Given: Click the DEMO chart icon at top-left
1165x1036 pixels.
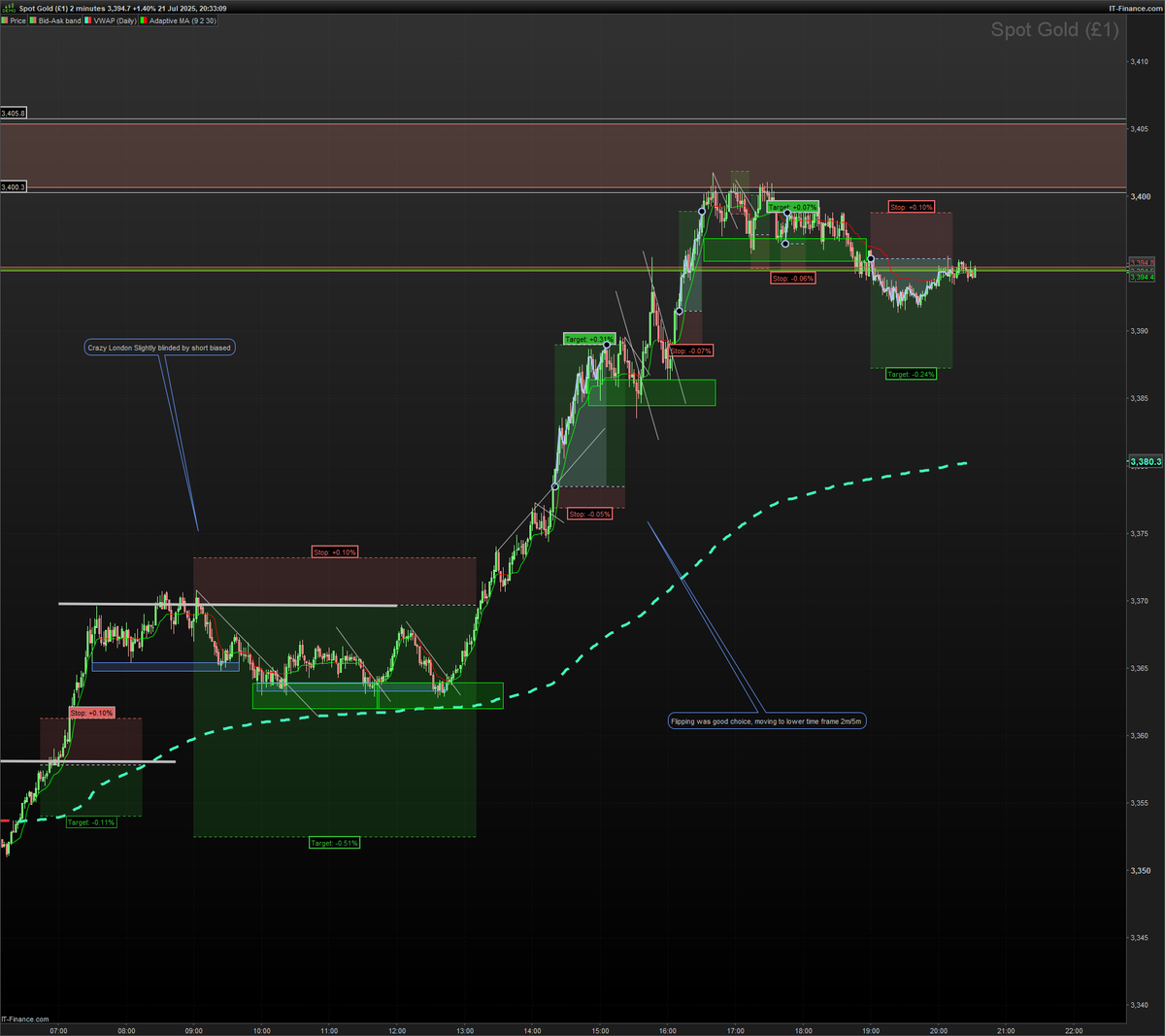Looking at the screenshot, I should (8, 8).
